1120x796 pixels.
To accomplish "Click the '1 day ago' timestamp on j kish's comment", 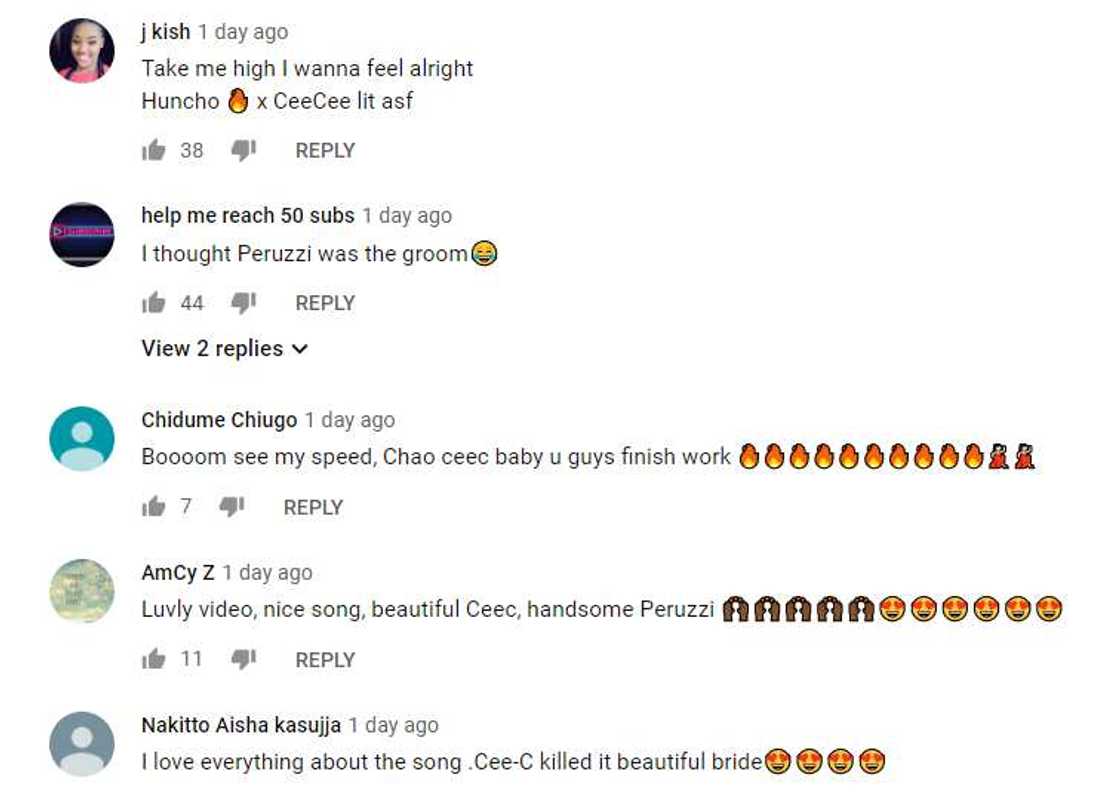I will pyautogui.click(x=243, y=32).
